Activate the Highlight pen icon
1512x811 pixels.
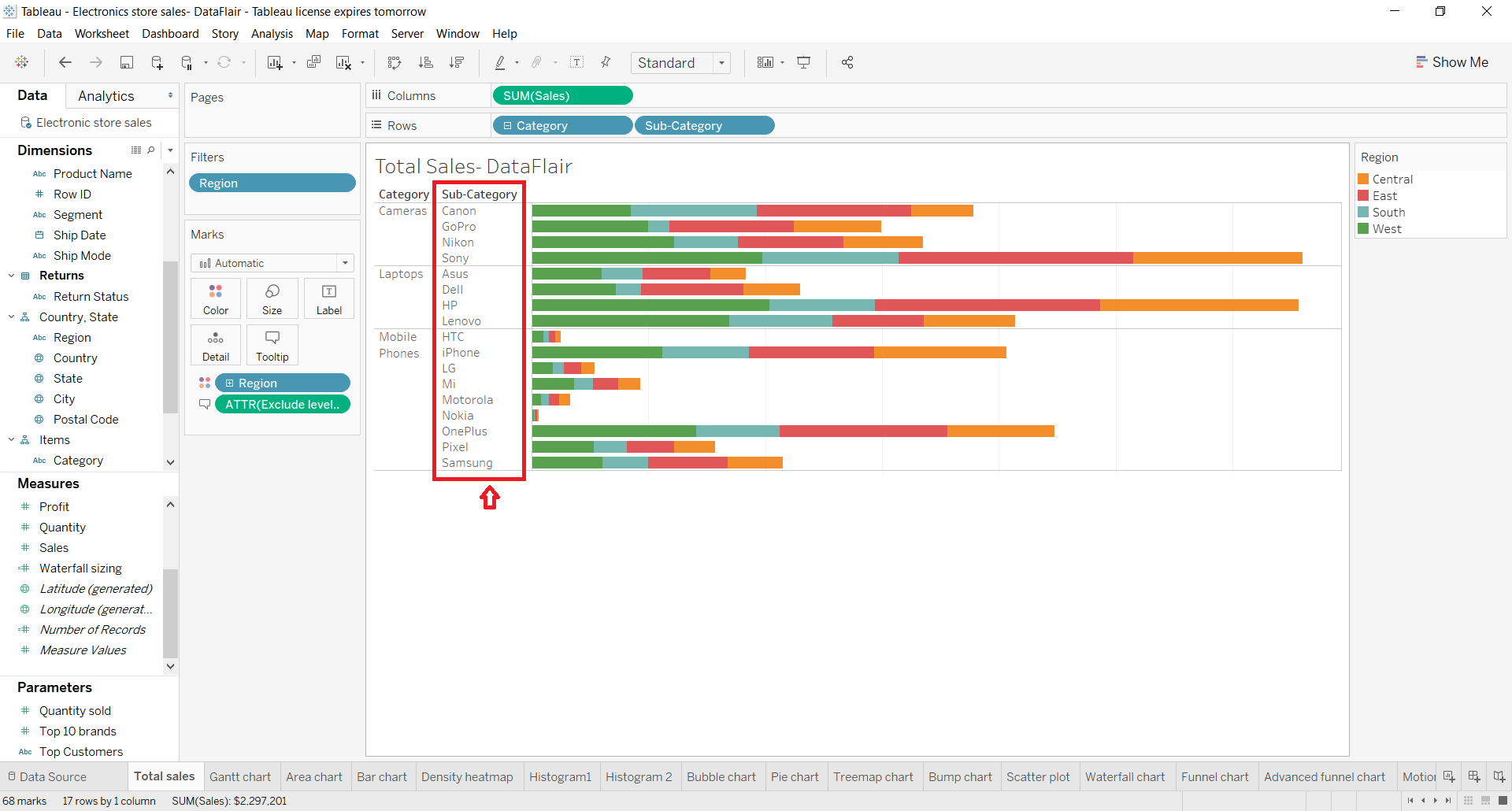point(501,63)
